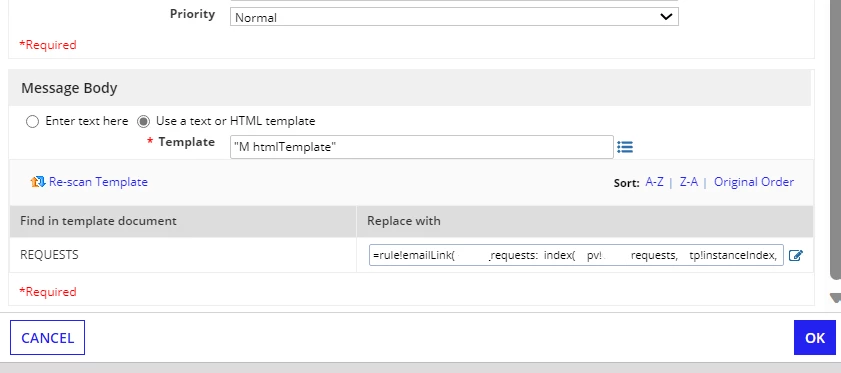Click the Re-scan Template link
Screen dimensions: 841x373
pos(98,182)
